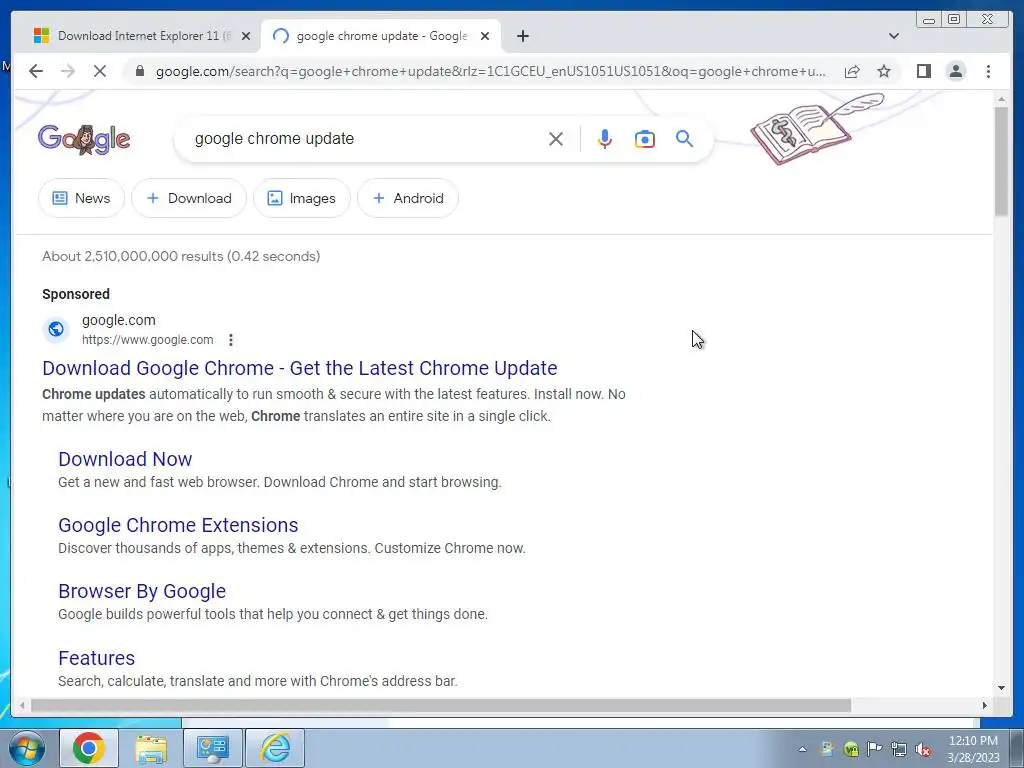
Task: Stop loading the page
Action: point(100,71)
